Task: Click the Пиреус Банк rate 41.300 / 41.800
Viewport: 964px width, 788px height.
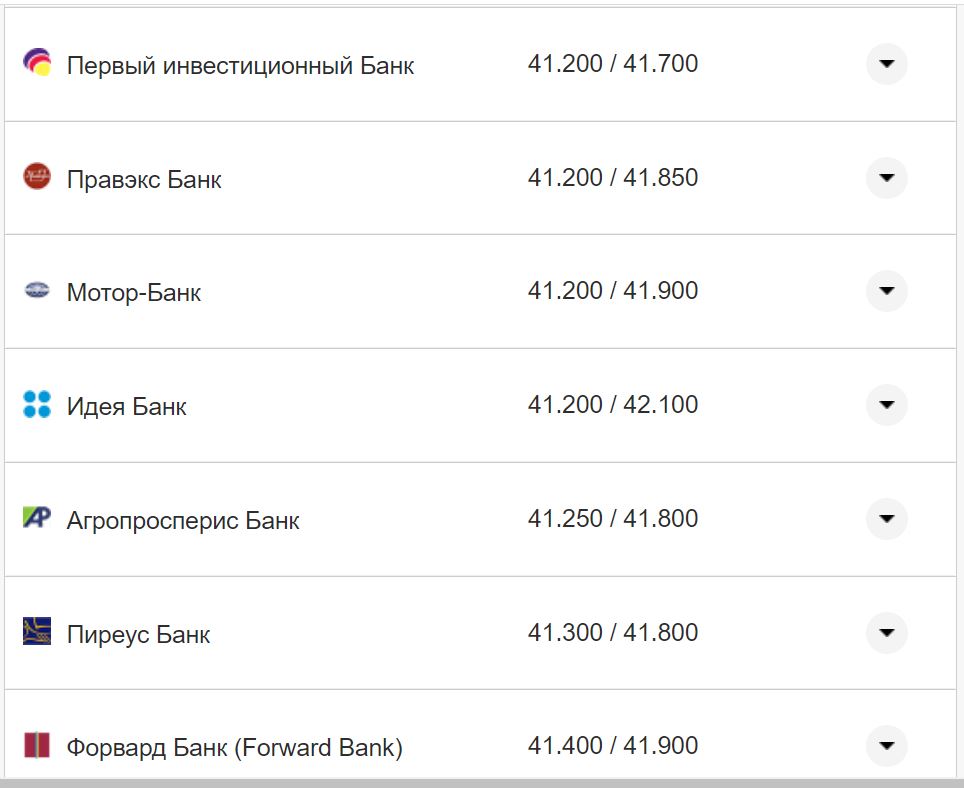Action: click(x=613, y=633)
